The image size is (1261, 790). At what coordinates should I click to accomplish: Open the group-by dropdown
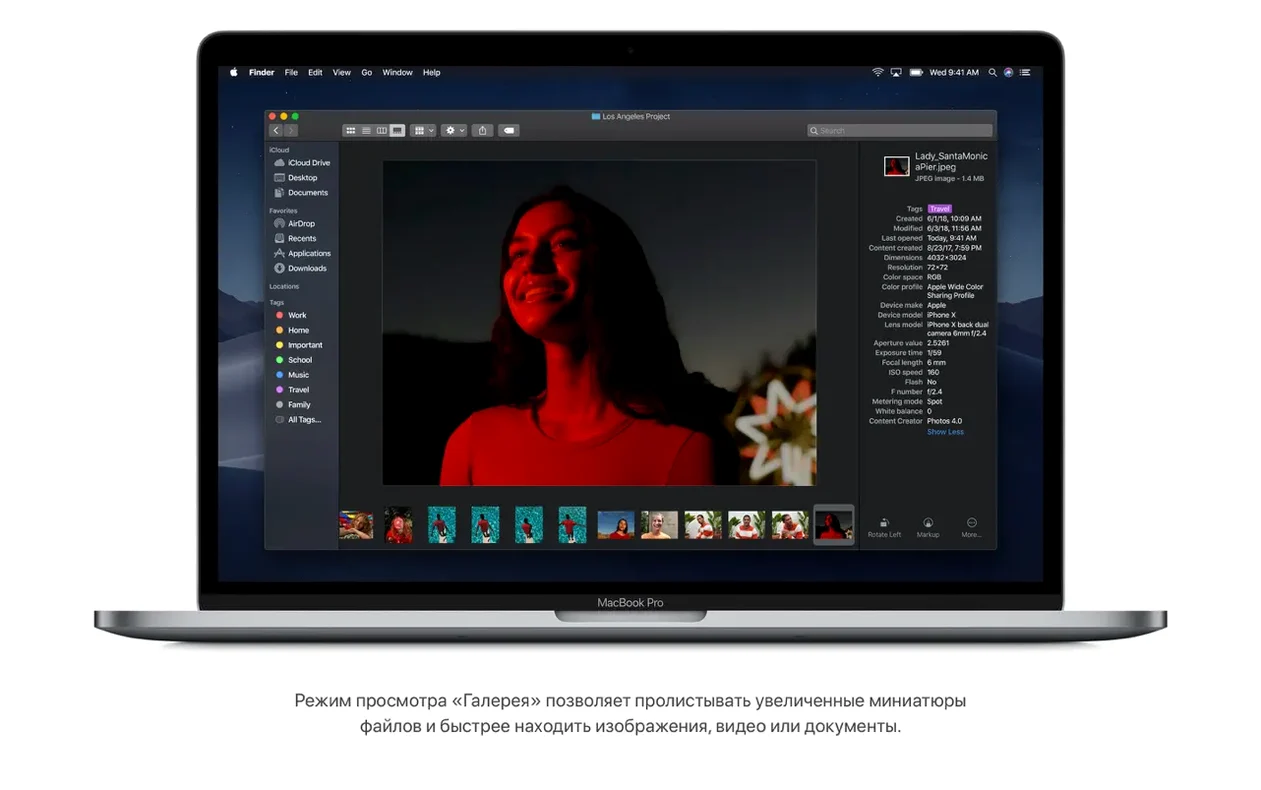point(423,130)
